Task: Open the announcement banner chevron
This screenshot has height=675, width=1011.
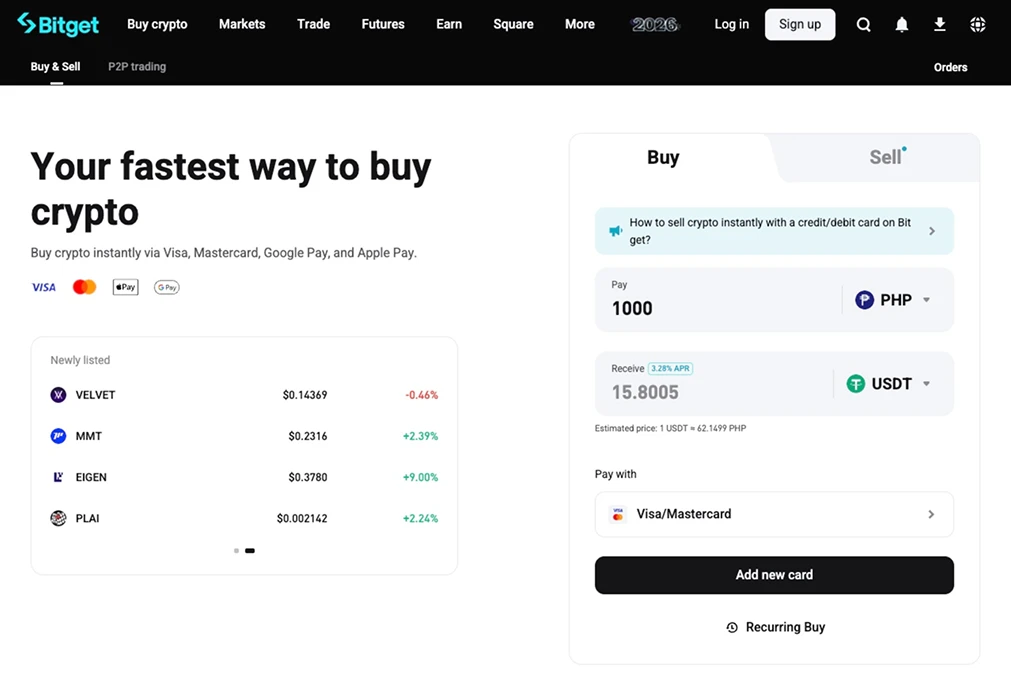Action: [932, 231]
